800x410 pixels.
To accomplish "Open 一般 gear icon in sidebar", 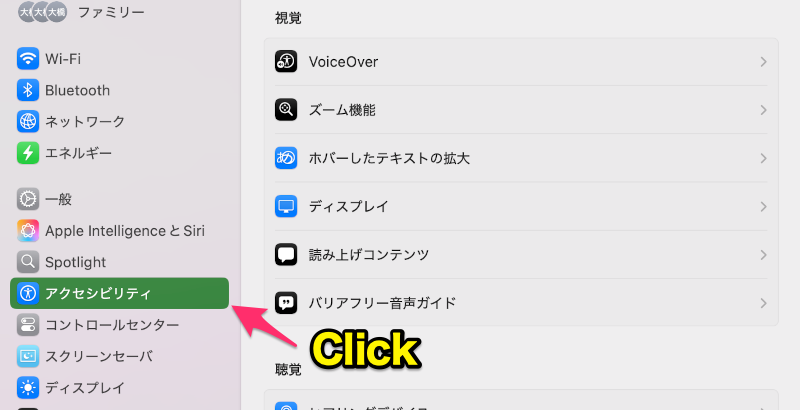I will (28, 199).
